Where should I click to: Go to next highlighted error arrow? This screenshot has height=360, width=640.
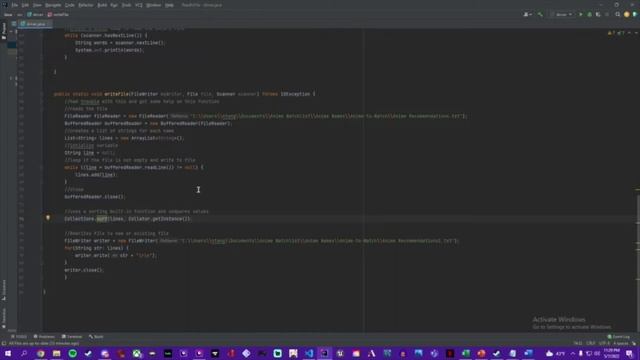click(636, 33)
